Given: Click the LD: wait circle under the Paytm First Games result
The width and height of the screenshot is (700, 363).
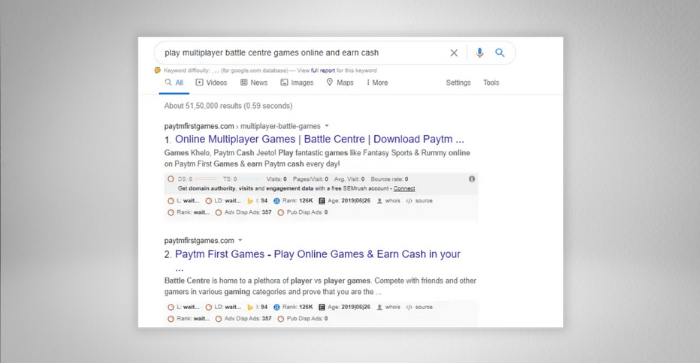Looking at the screenshot, I should 208,307.
